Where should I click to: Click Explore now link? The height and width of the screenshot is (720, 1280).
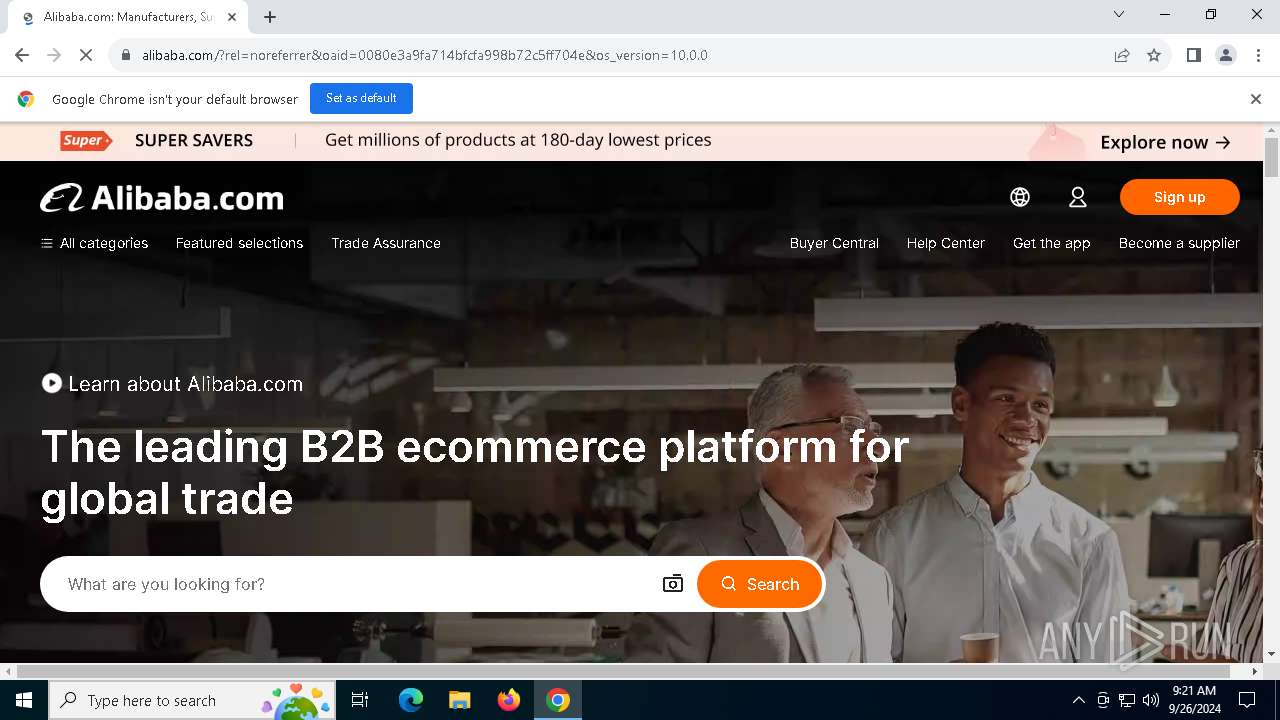click(x=1165, y=142)
